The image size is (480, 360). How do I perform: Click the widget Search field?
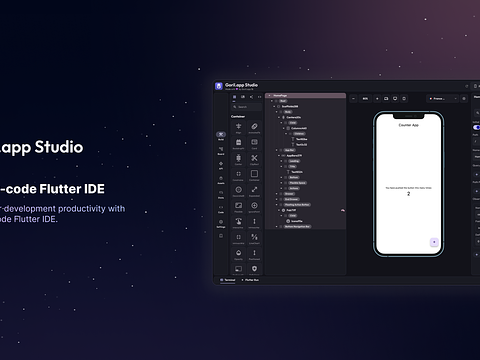[247, 107]
